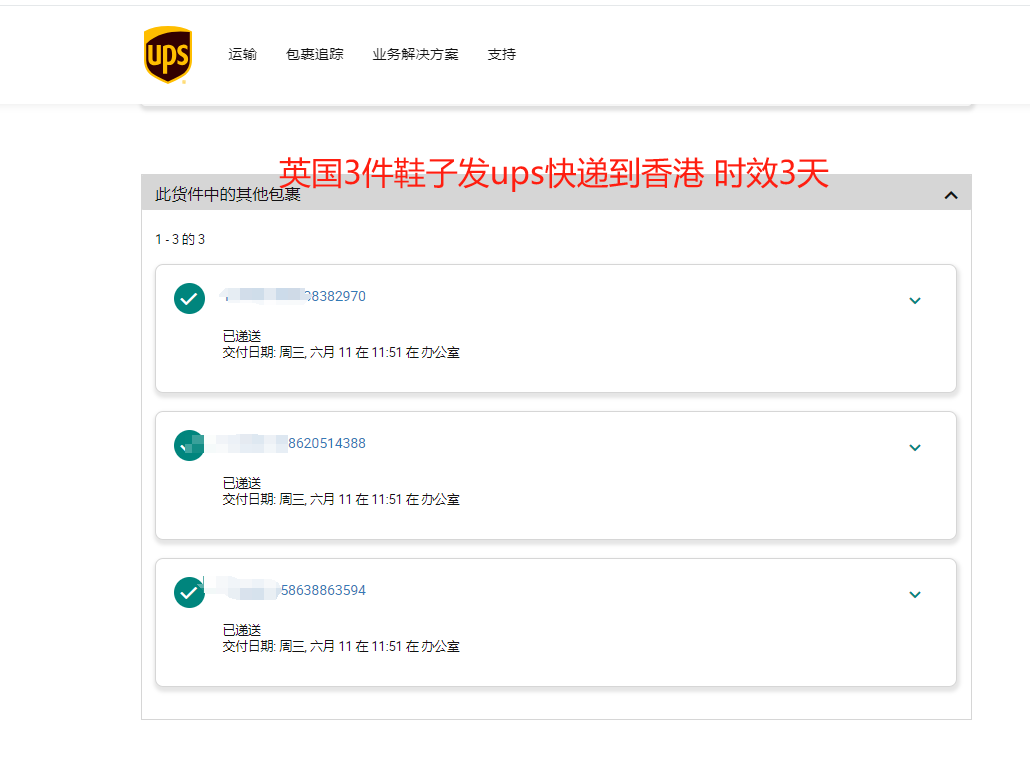Open the 包裹追踪 menu

[x=315, y=55]
